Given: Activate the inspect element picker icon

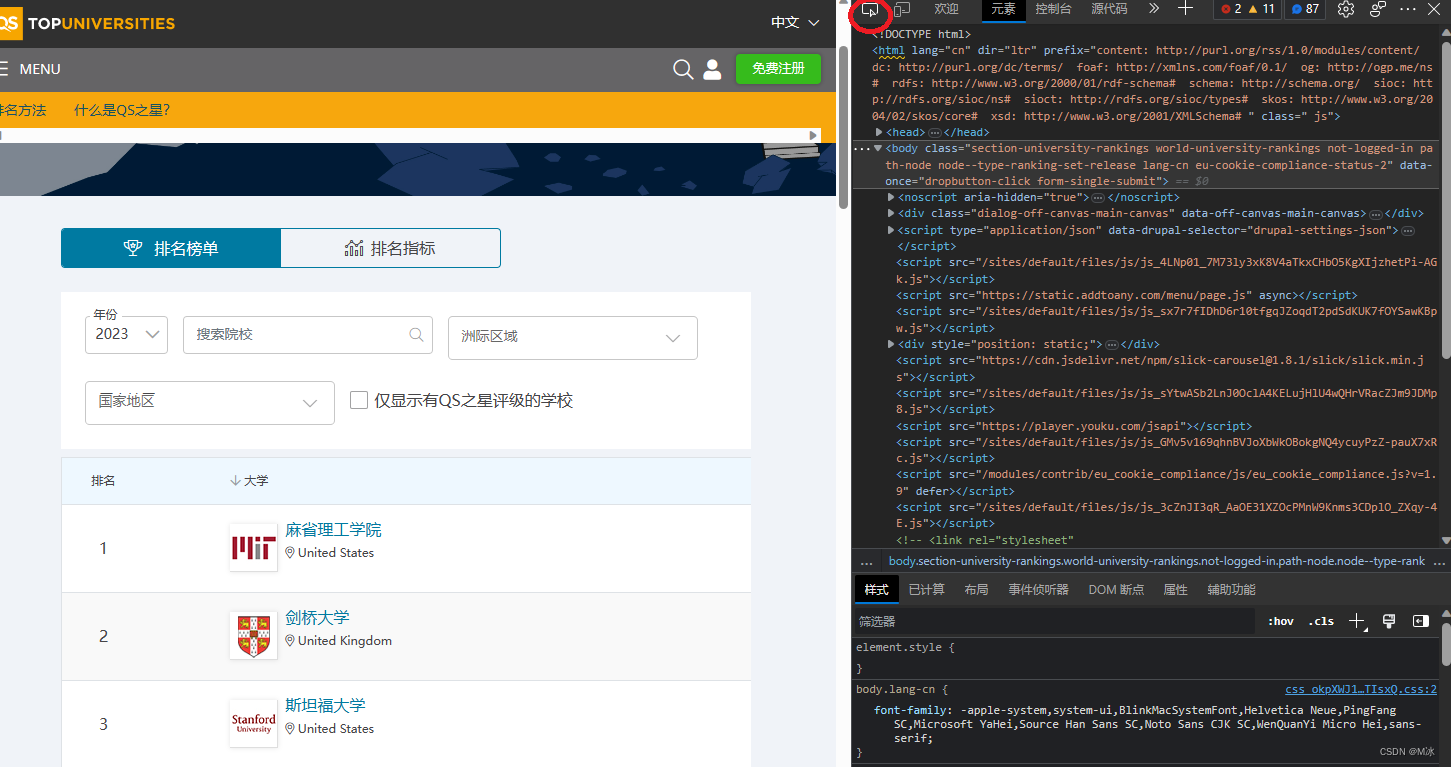Looking at the screenshot, I should (x=870, y=10).
